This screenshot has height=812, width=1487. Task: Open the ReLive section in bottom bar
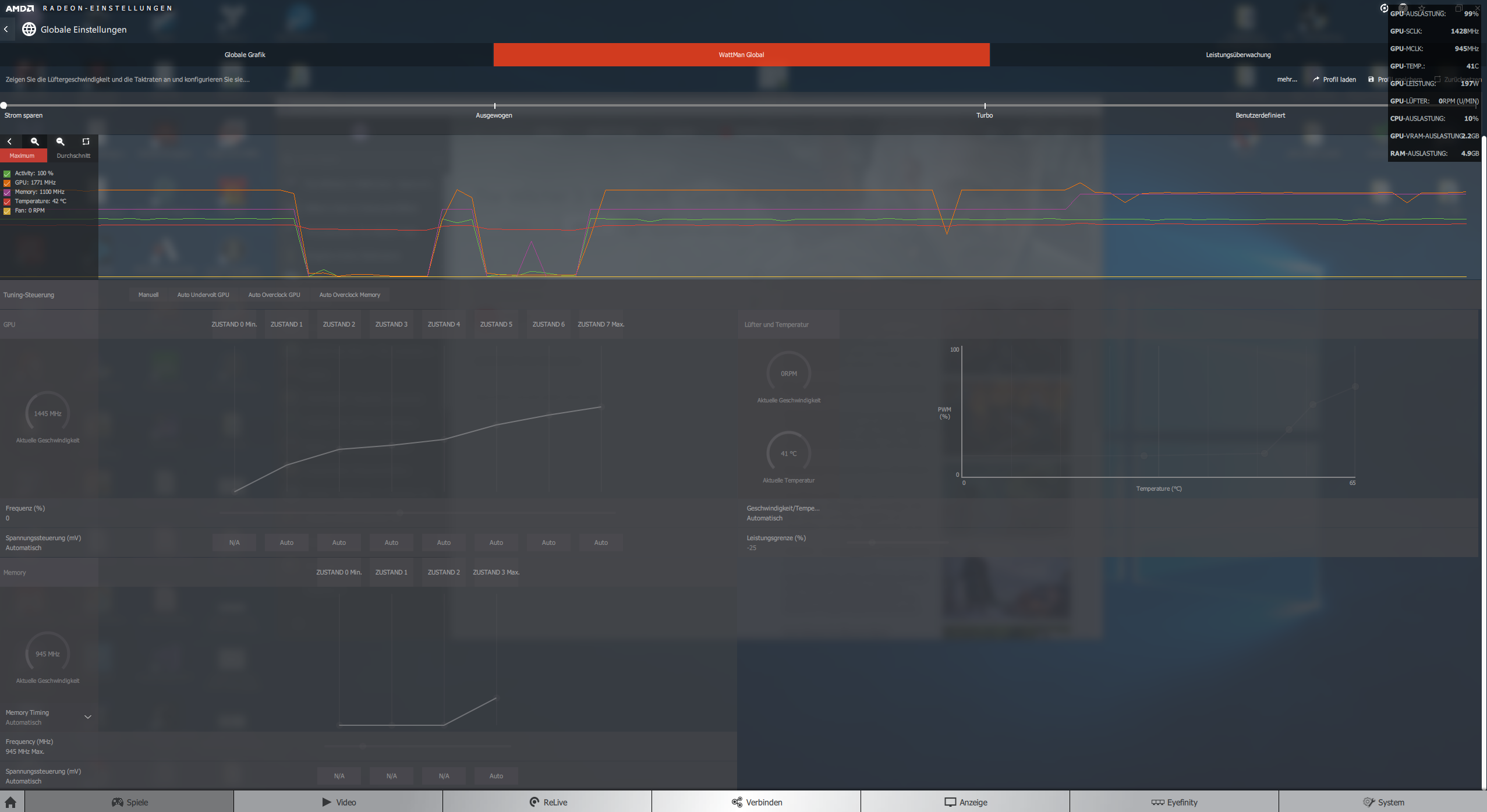pos(547,802)
